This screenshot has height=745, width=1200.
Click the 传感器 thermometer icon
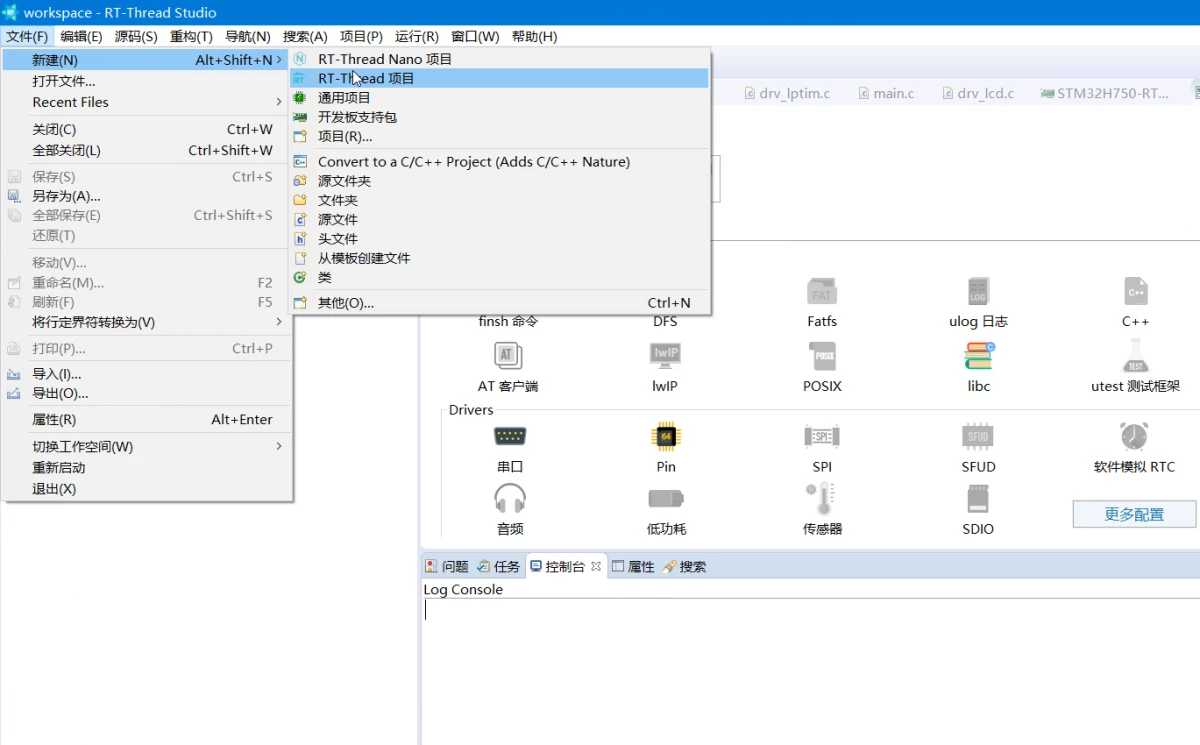tap(821, 498)
